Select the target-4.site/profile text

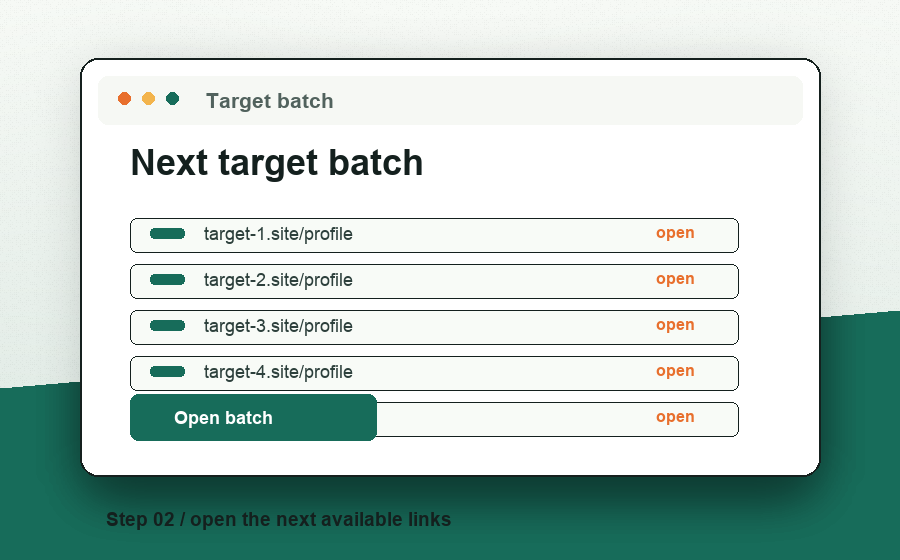(x=278, y=372)
